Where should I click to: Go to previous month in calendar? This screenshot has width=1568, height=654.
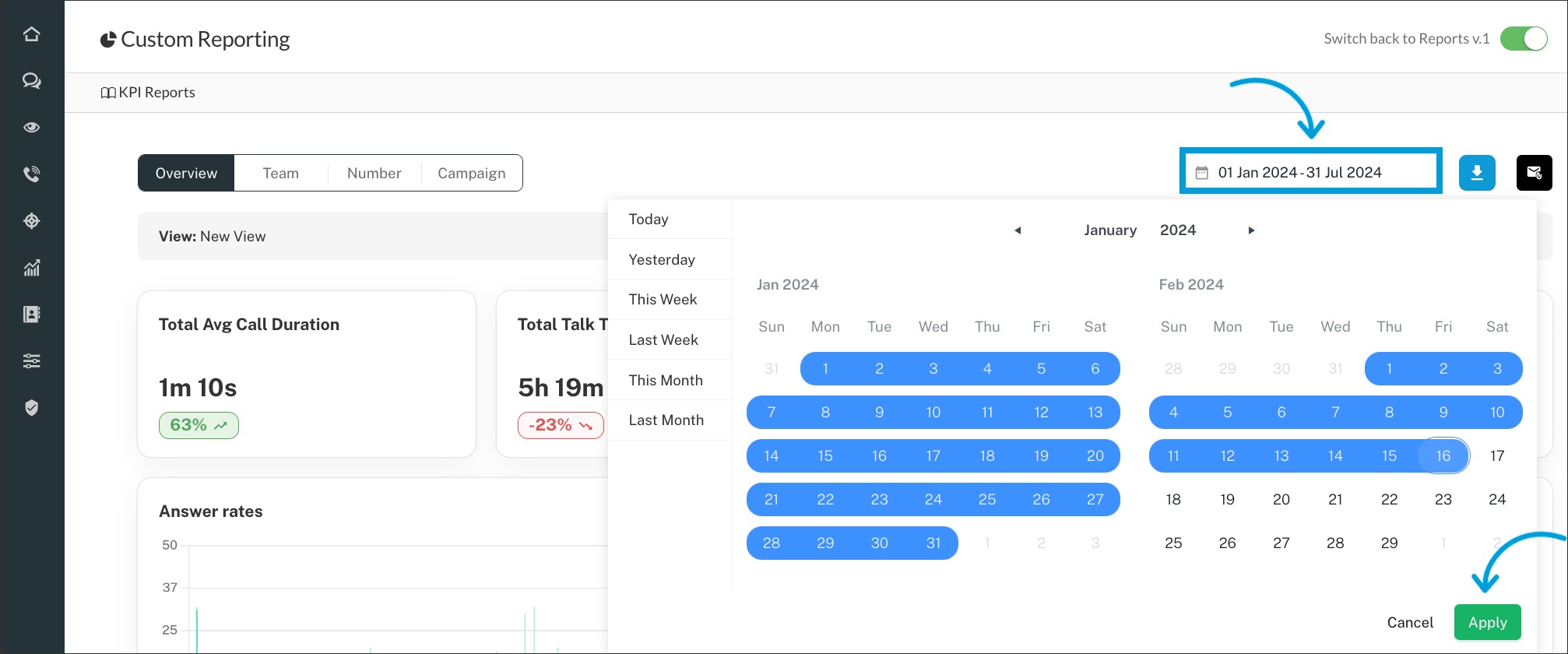[x=1018, y=230]
